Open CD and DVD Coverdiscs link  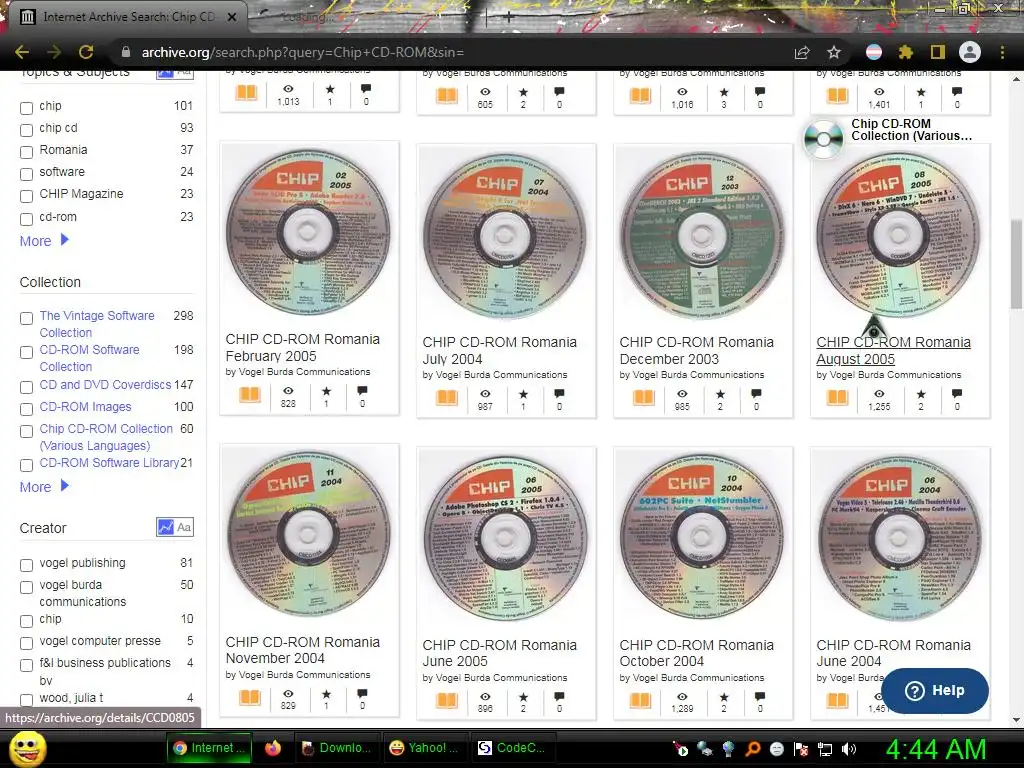[105, 385]
